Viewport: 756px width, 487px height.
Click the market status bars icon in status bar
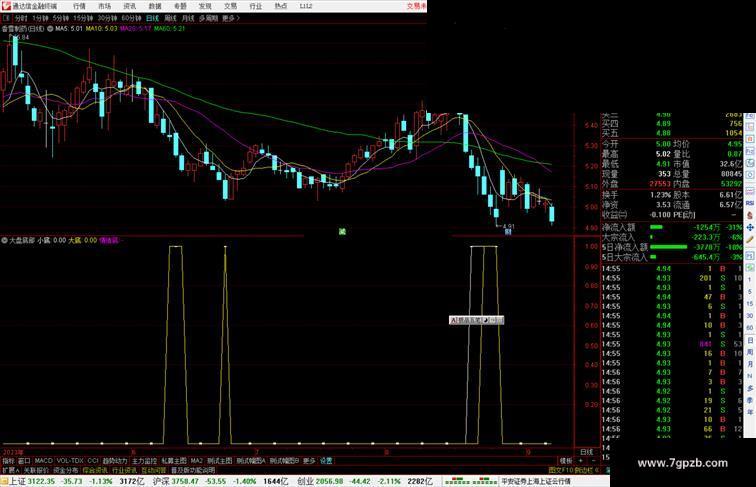tap(470, 481)
